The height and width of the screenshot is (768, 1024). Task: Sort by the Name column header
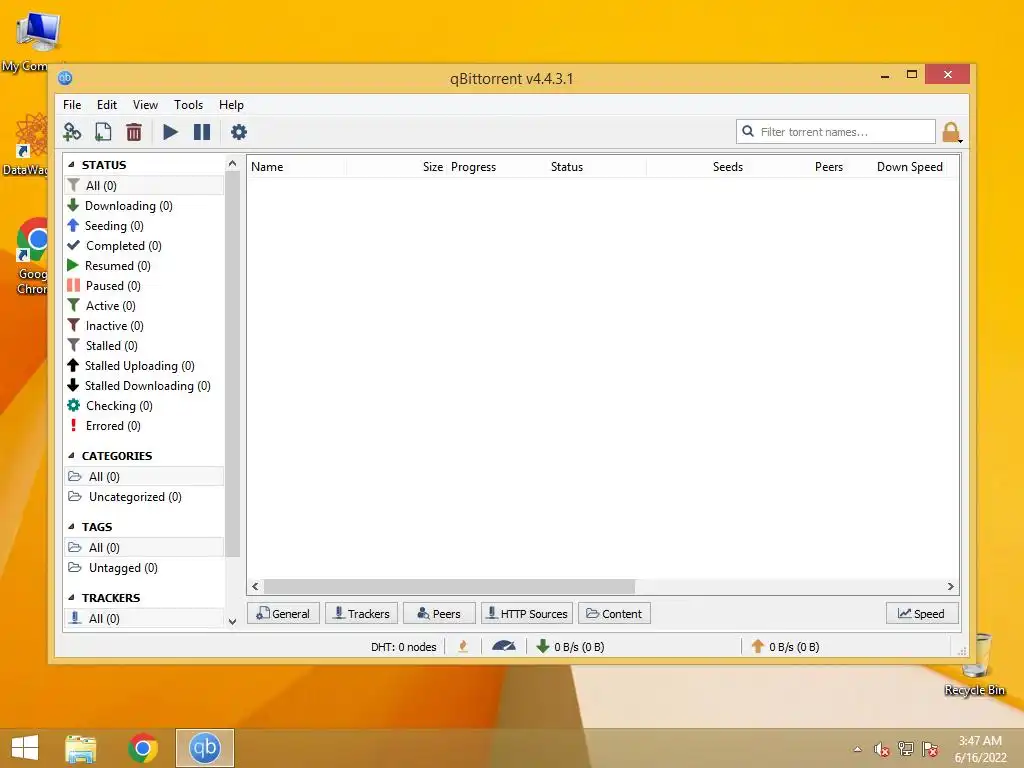297,167
